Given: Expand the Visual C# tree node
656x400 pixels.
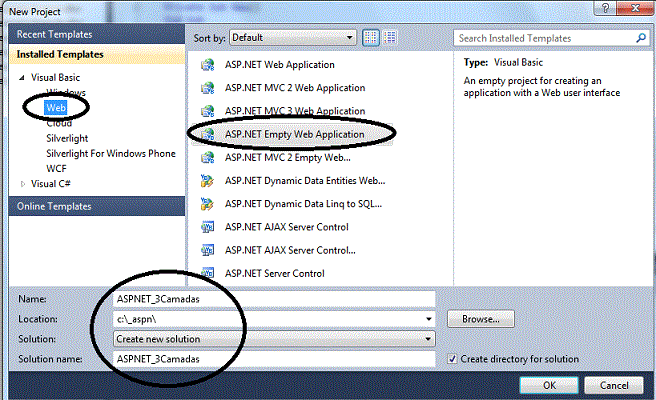Looking at the screenshot, I should point(23,184).
